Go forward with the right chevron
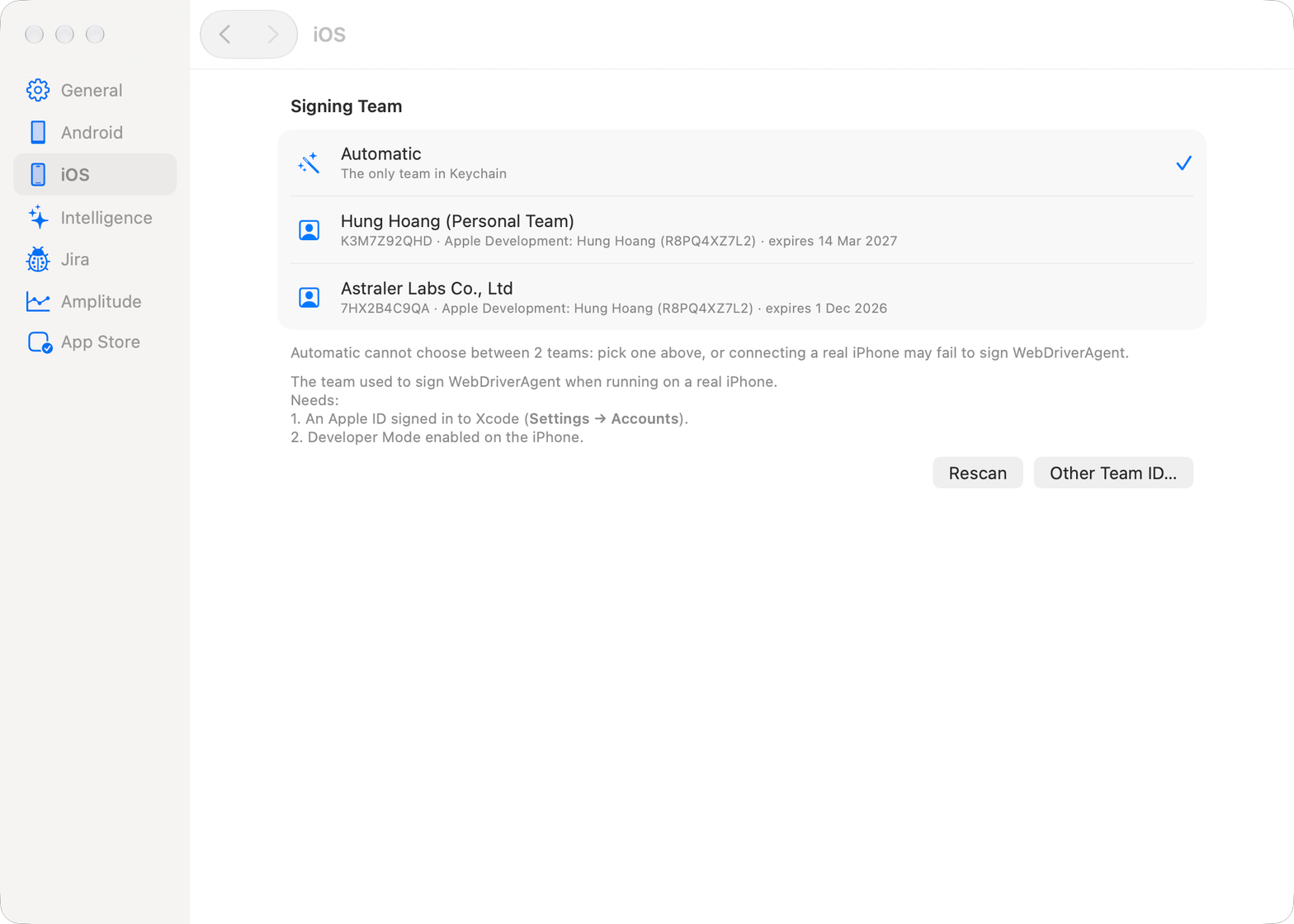 272,34
